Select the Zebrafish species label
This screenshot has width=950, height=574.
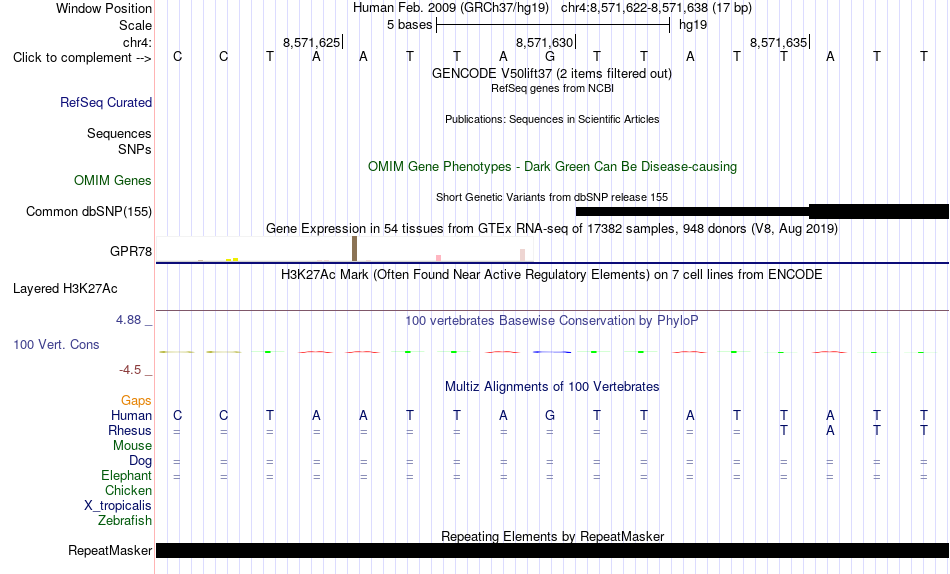[125, 521]
